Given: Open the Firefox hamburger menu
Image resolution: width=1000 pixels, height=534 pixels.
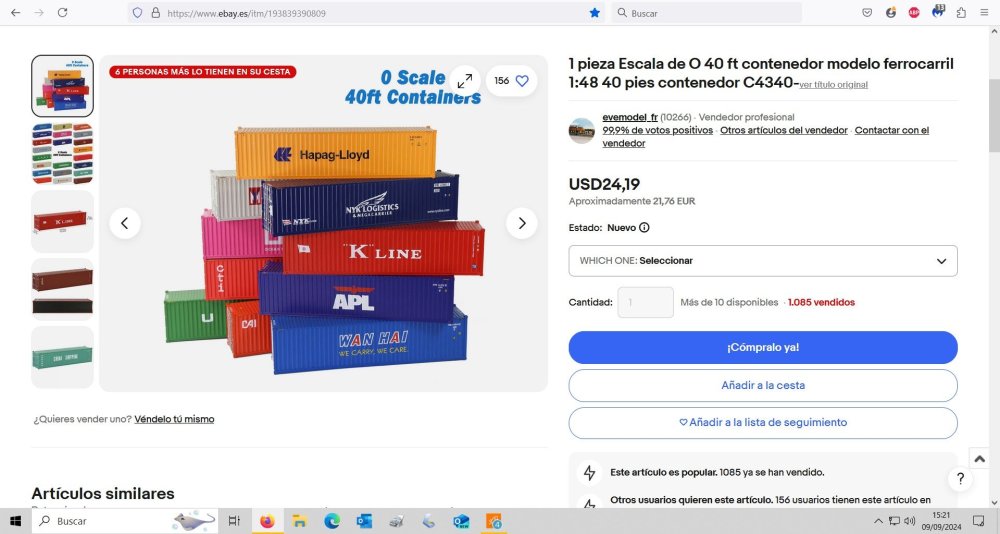Looking at the screenshot, I should point(984,13).
